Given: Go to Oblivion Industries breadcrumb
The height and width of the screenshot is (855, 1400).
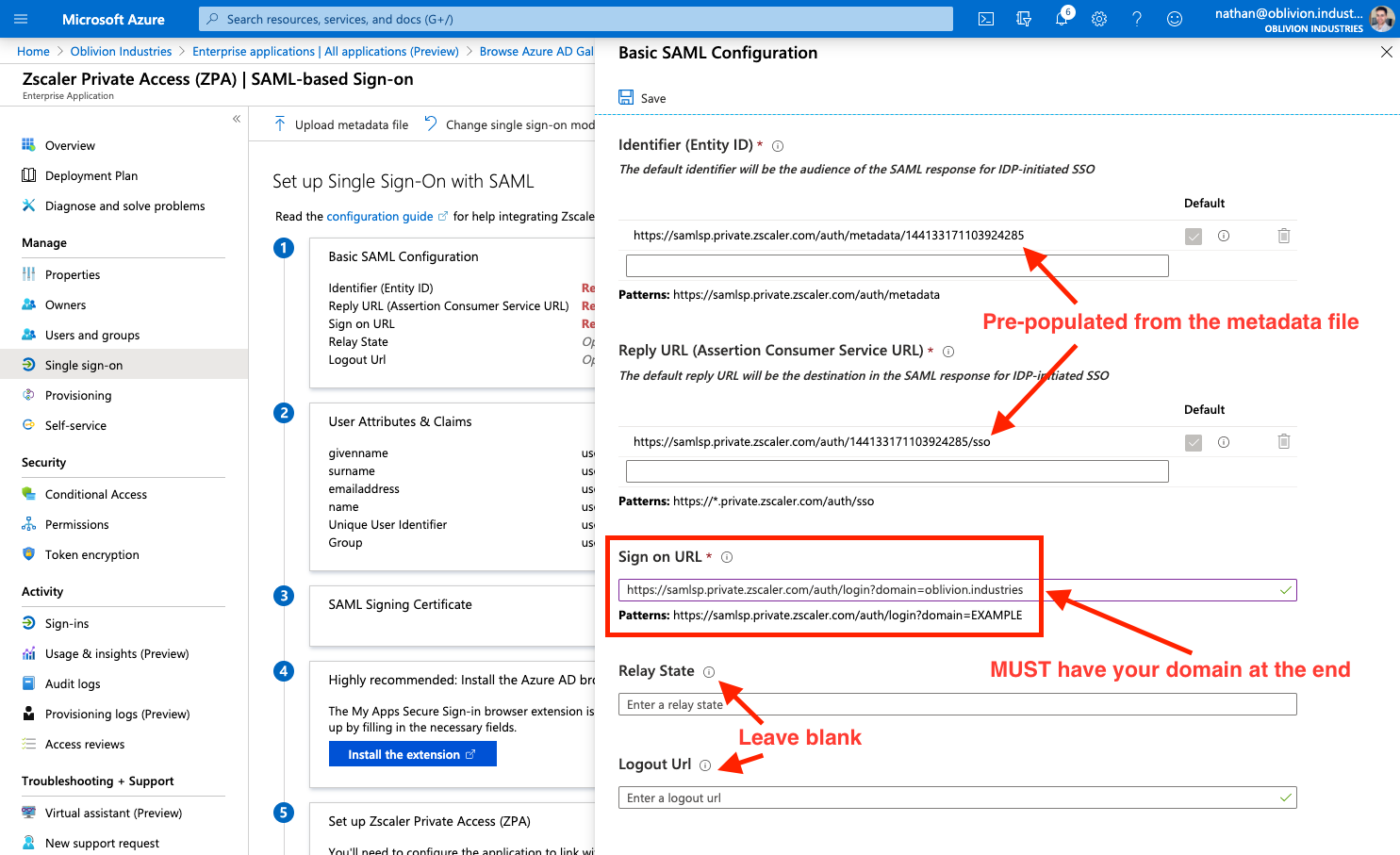Looking at the screenshot, I should pyautogui.click(x=121, y=51).
